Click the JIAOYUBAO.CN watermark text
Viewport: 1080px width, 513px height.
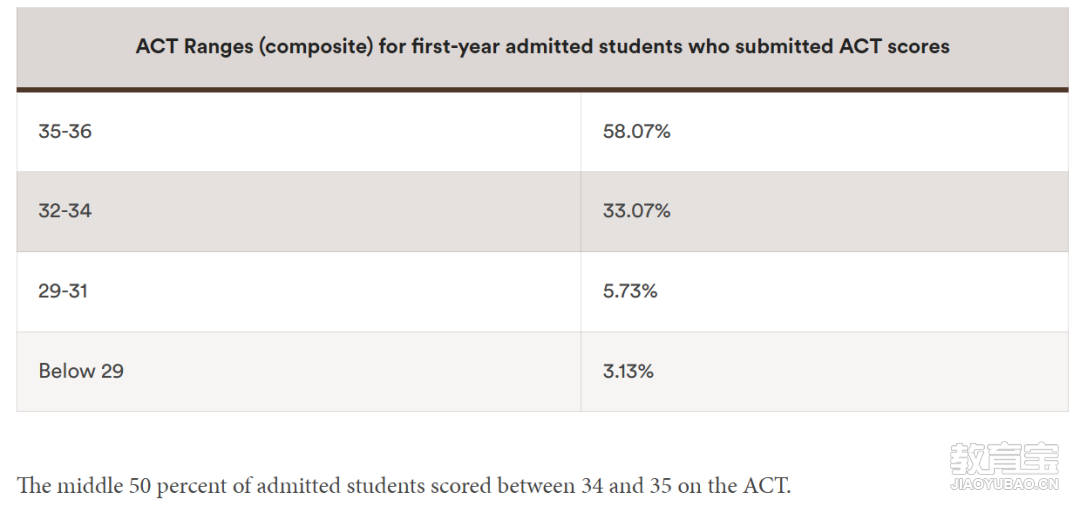pos(1003,484)
